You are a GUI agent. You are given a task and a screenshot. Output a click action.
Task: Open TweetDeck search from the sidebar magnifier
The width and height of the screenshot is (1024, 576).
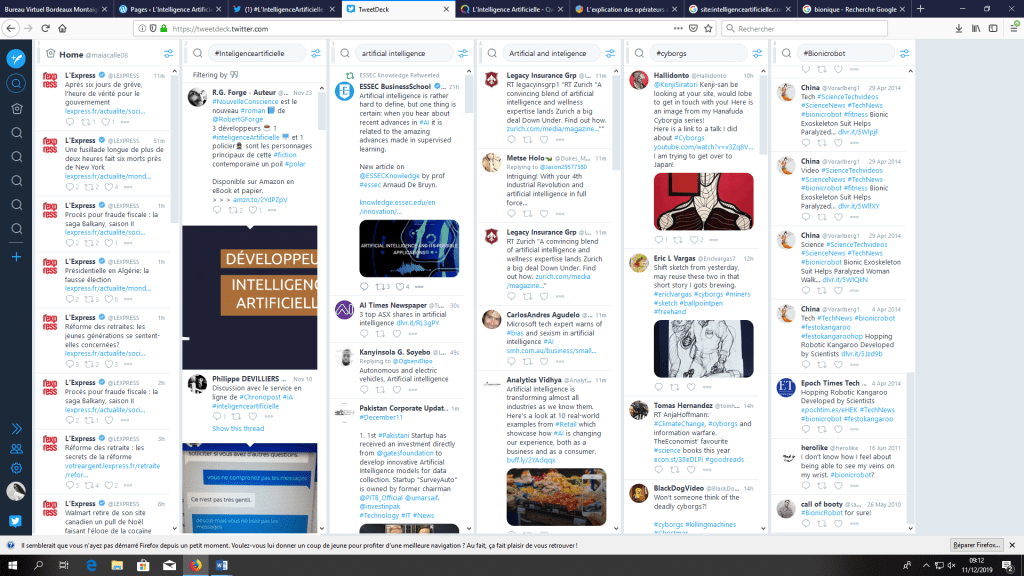pos(16,83)
